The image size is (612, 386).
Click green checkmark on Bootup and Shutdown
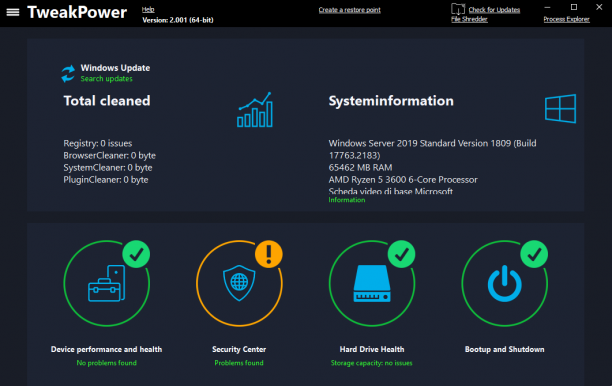[534, 254]
